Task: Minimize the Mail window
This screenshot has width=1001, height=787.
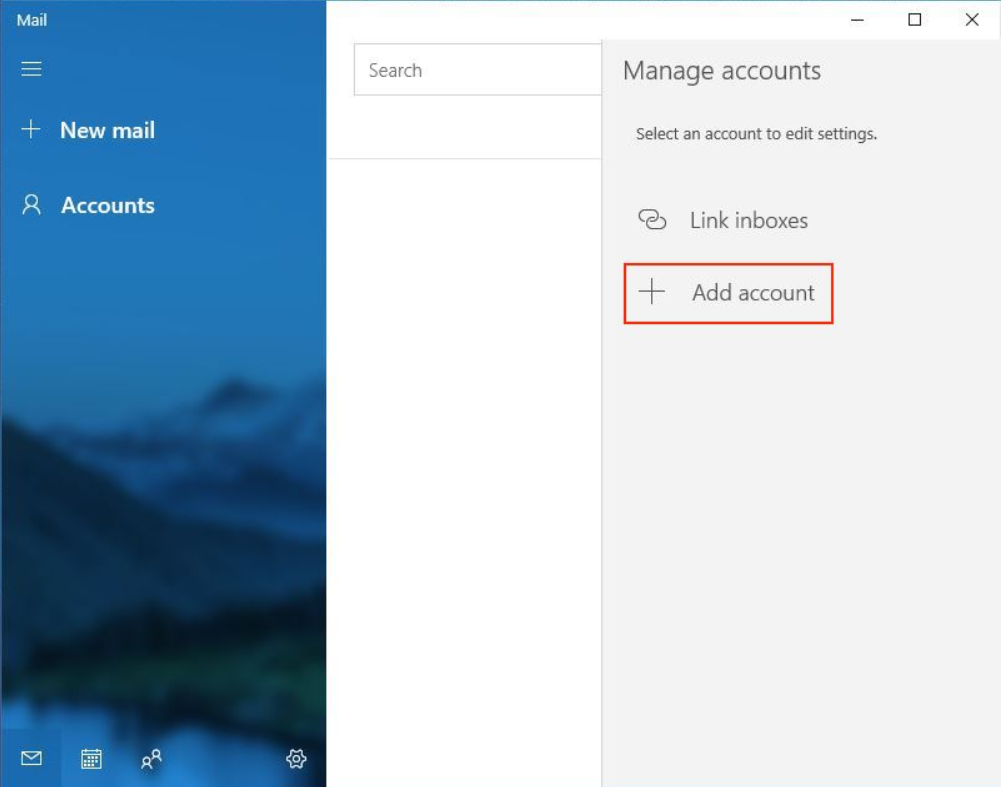Action: point(857,20)
